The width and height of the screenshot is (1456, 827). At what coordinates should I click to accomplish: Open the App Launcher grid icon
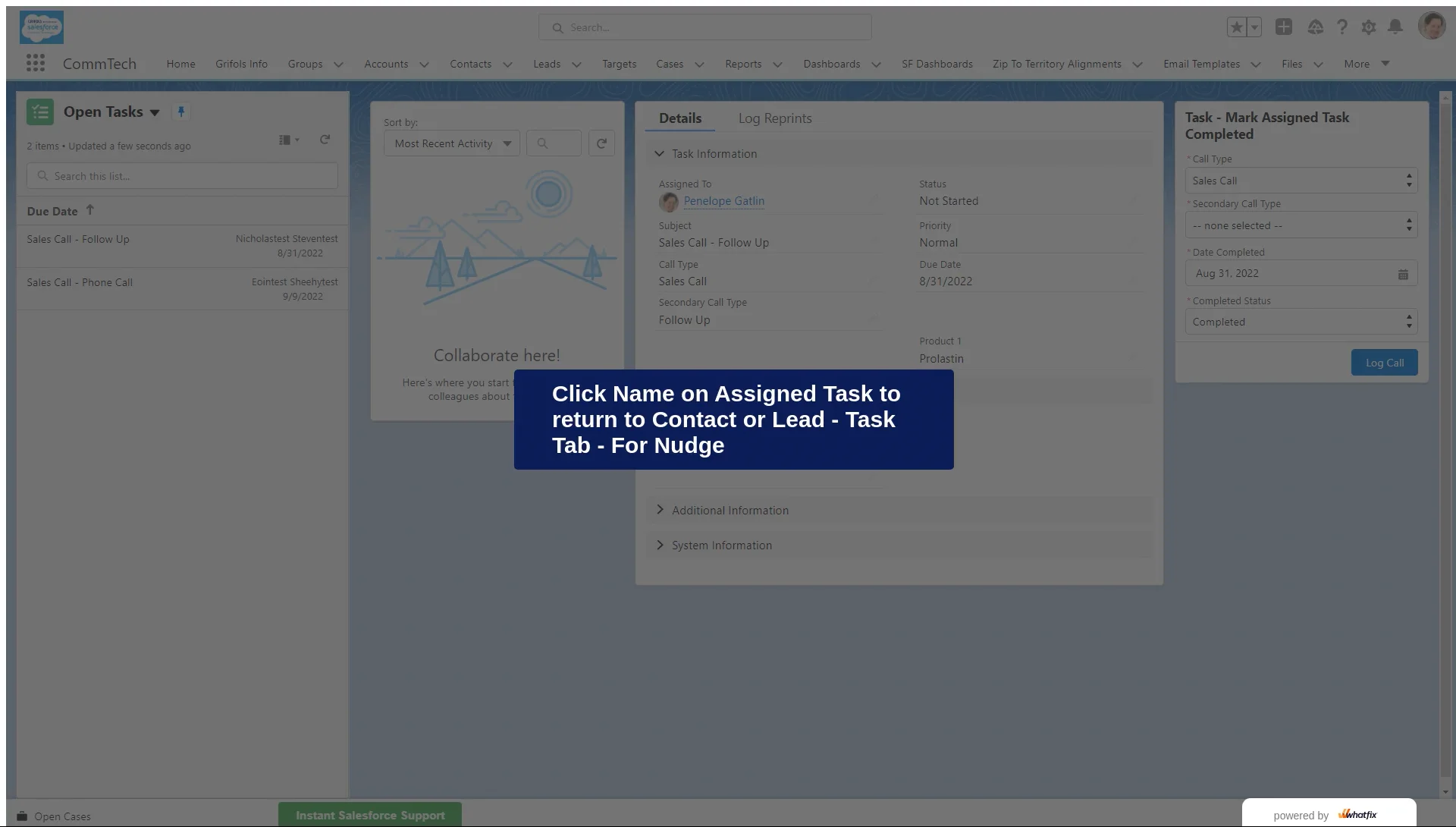point(35,63)
